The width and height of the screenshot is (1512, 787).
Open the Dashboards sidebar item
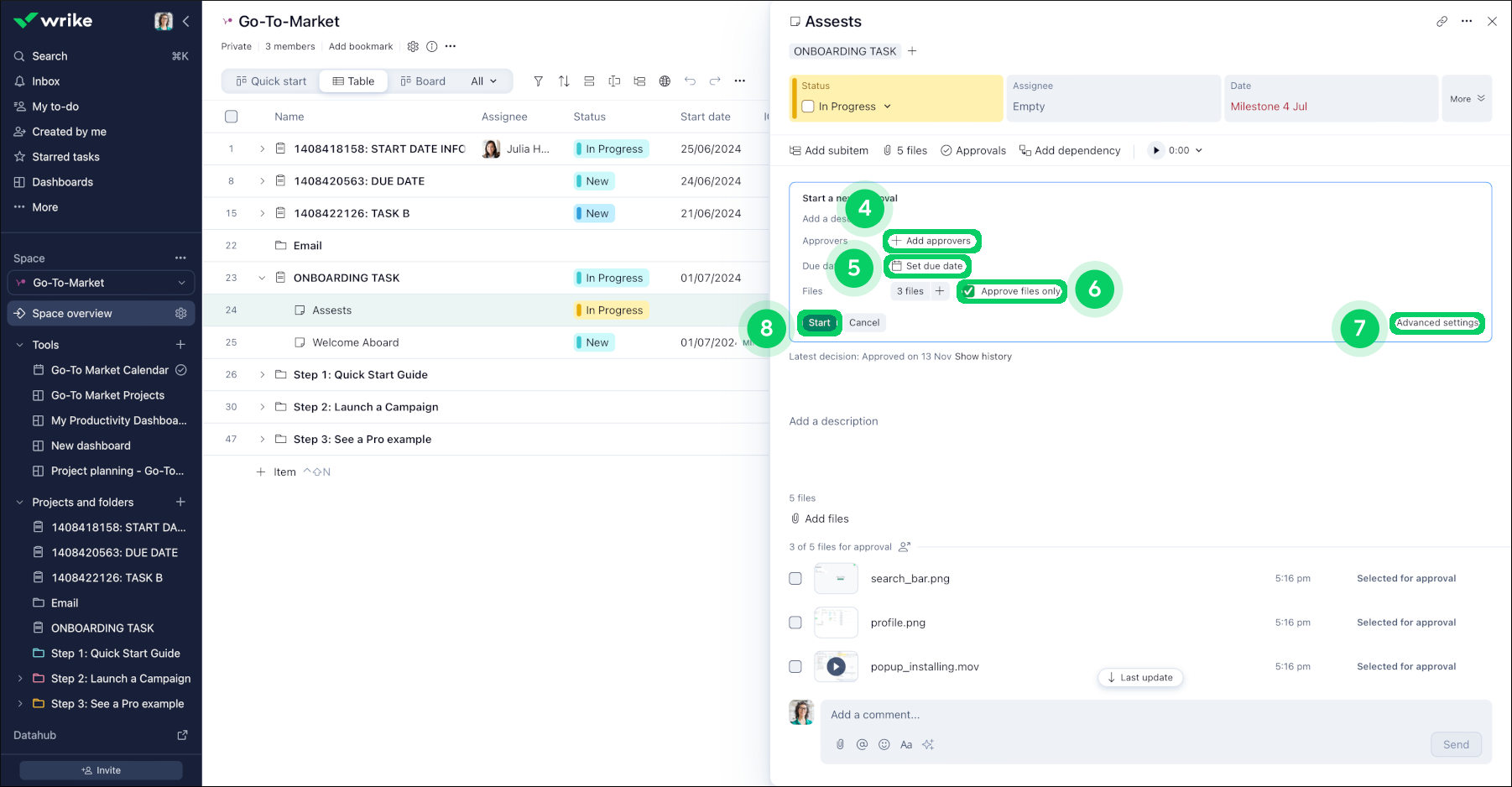62,182
